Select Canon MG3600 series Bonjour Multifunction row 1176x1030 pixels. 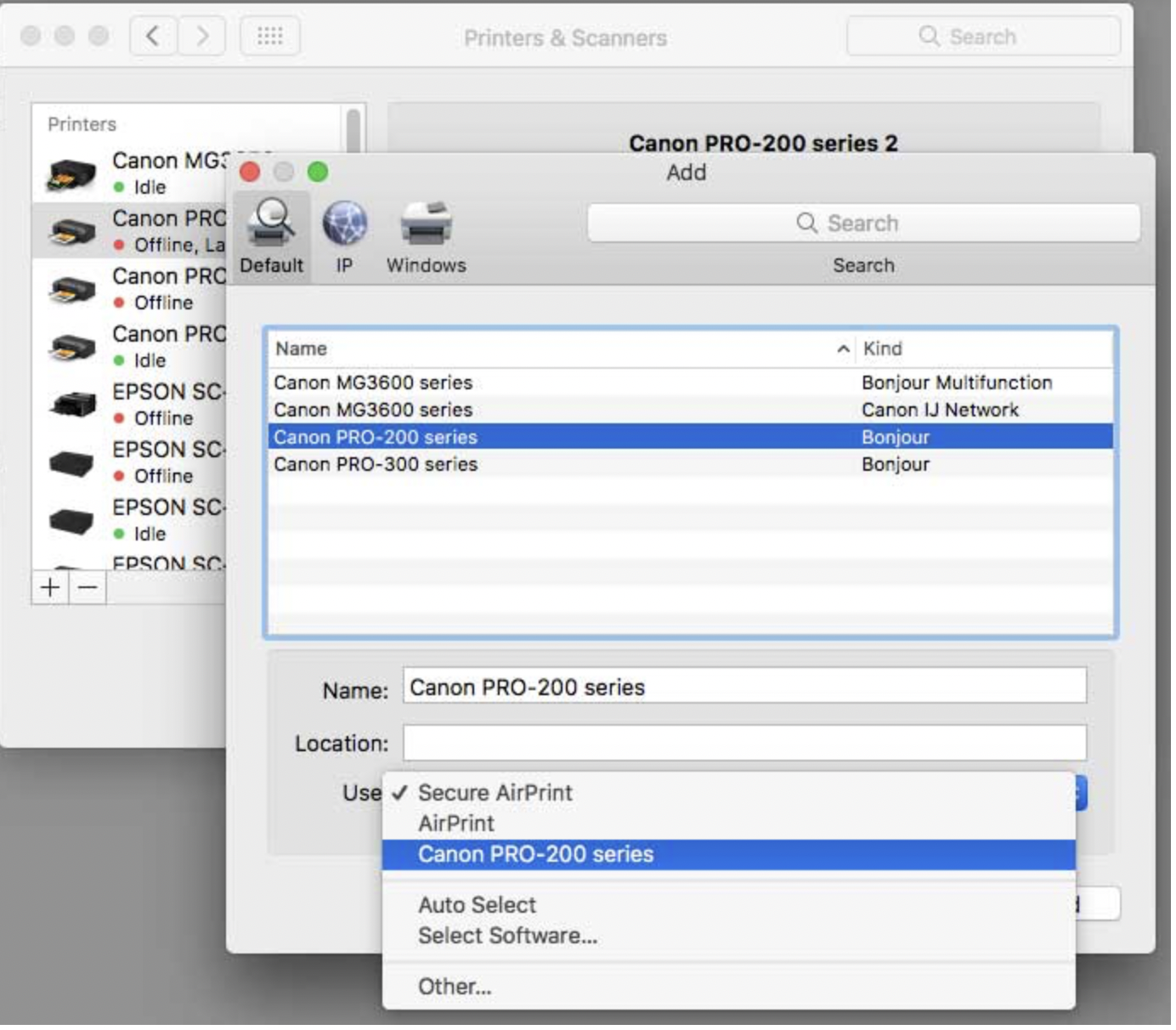pyautogui.click(x=692, y=384)
